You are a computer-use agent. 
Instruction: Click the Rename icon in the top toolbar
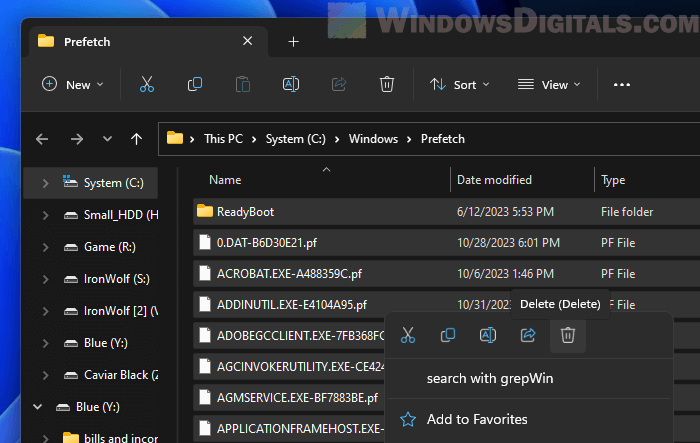point(291,84)
